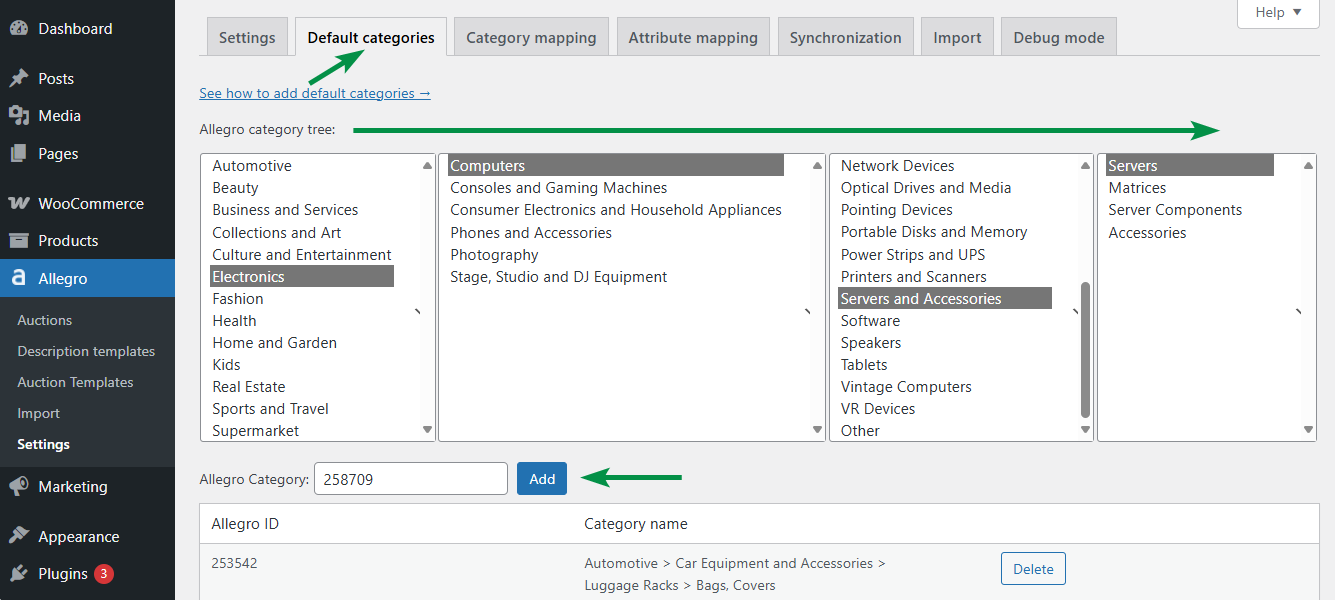Open Auction Templates submenu item

[x=75, y=382]
